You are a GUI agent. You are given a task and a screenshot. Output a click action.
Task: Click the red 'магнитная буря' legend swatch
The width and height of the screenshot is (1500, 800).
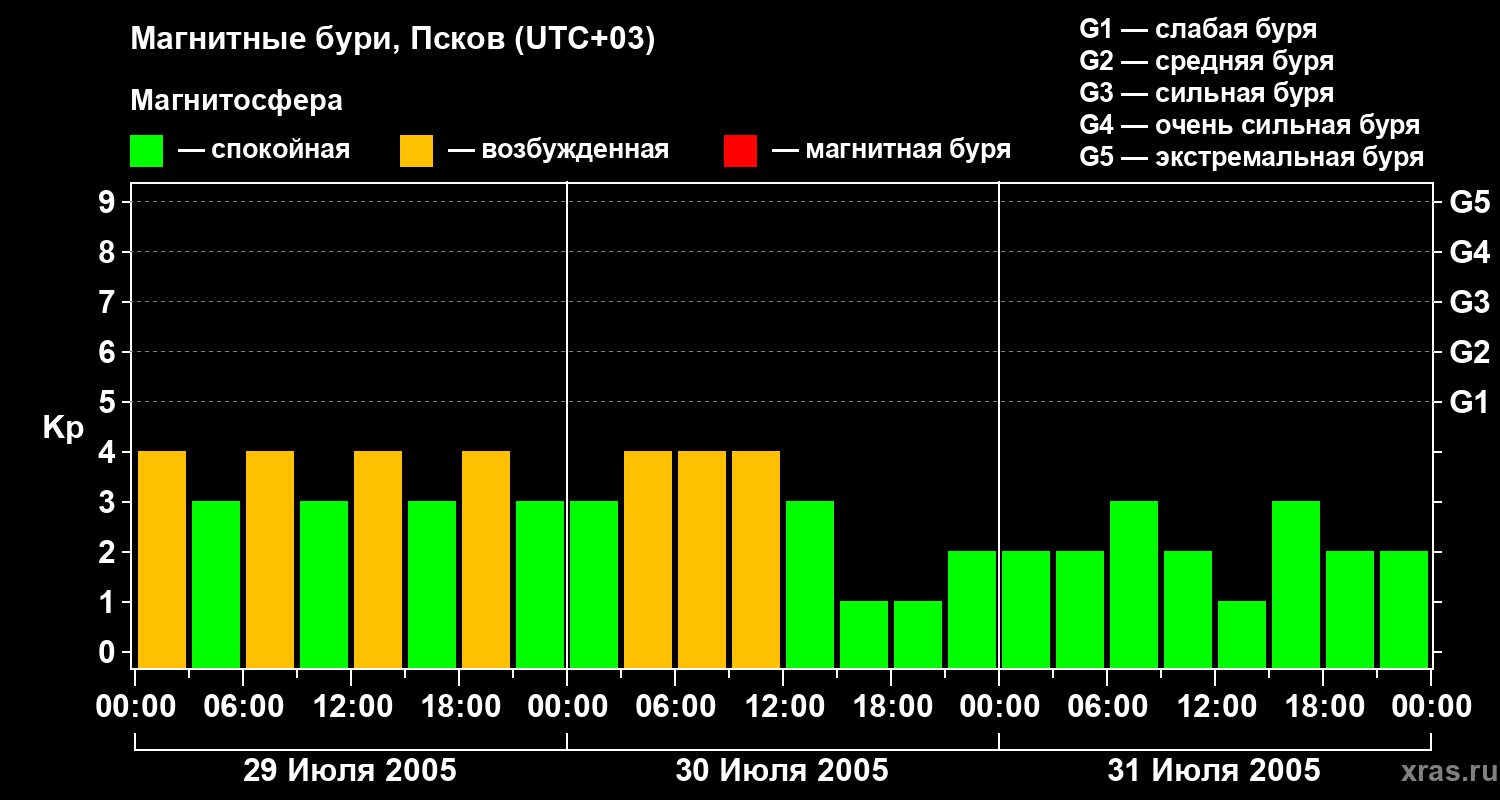point(740,151)
